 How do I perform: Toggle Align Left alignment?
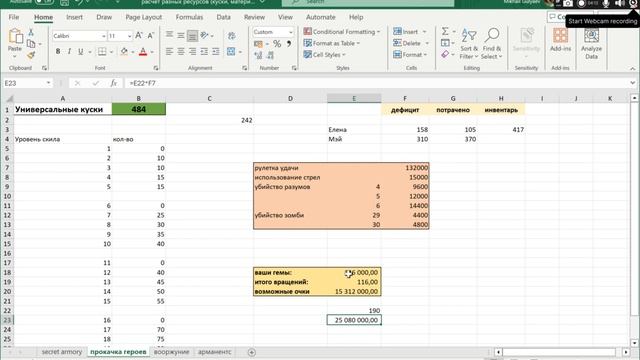click(169, 51)
